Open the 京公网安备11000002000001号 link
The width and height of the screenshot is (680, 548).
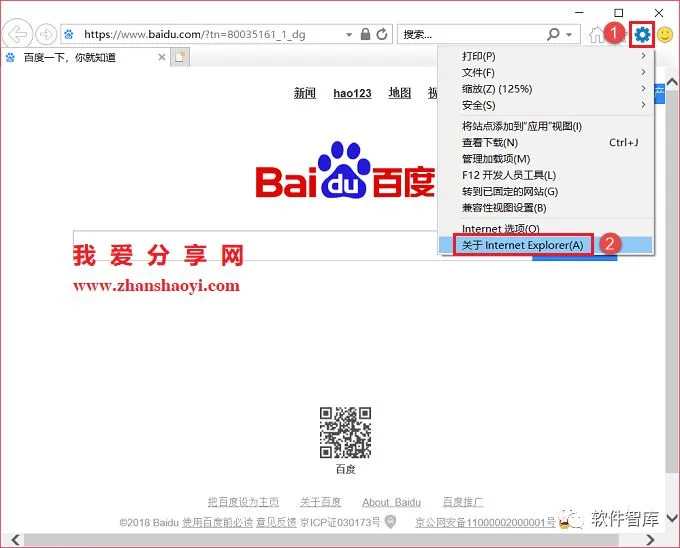[x=485, y=522]
